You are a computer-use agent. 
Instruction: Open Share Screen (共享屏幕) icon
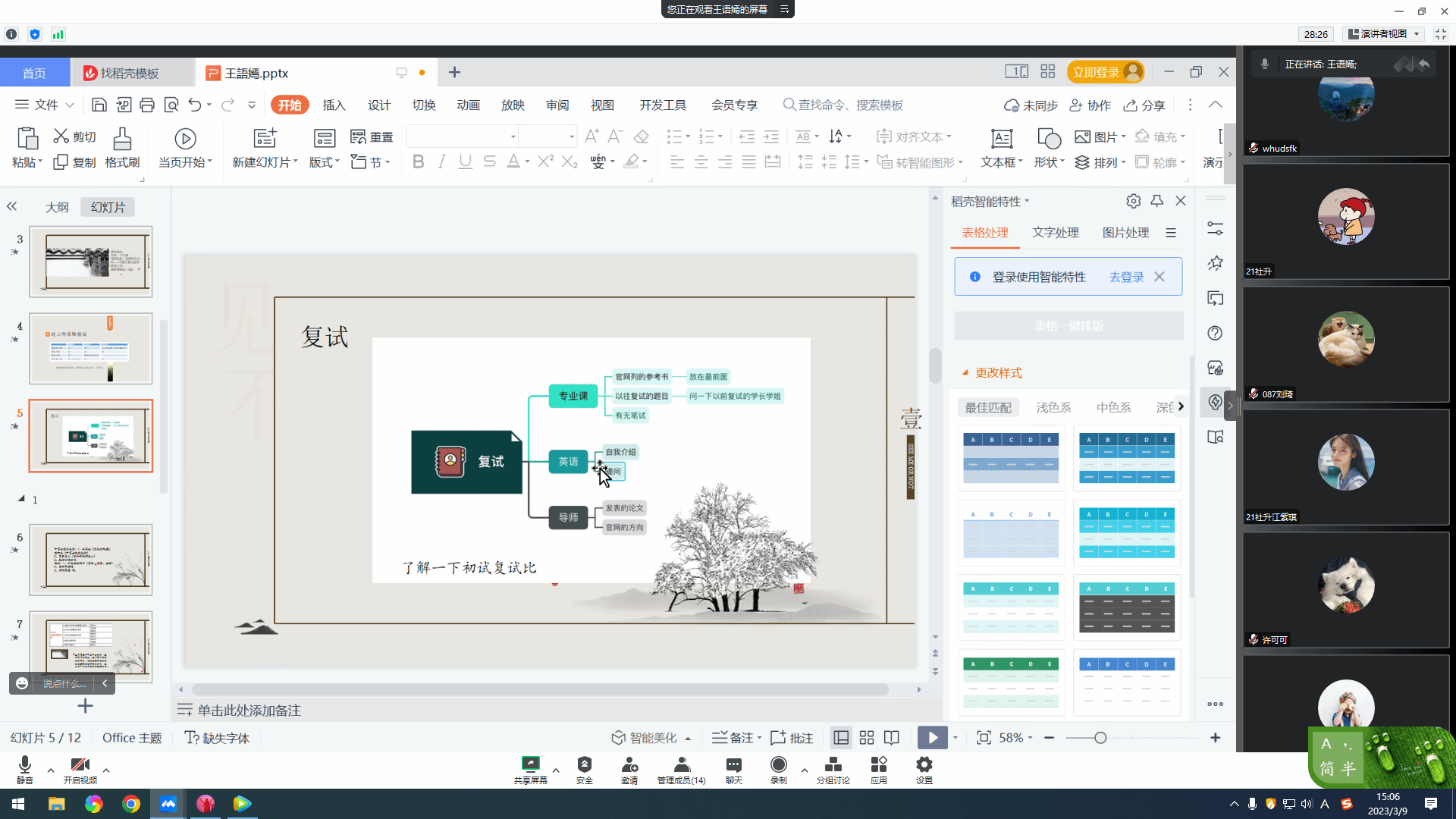tap(530, 764)
